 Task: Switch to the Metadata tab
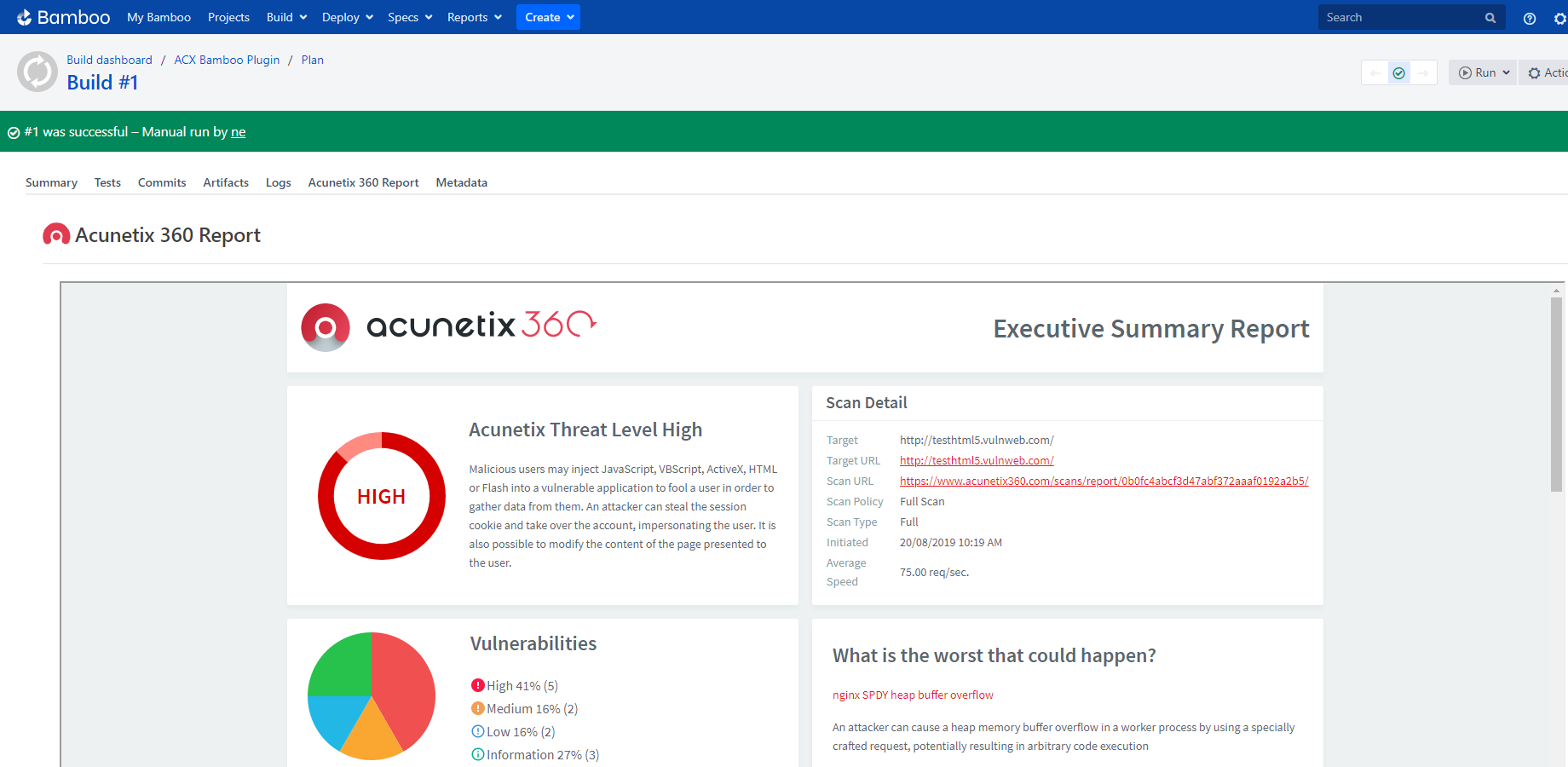(461, 182)
